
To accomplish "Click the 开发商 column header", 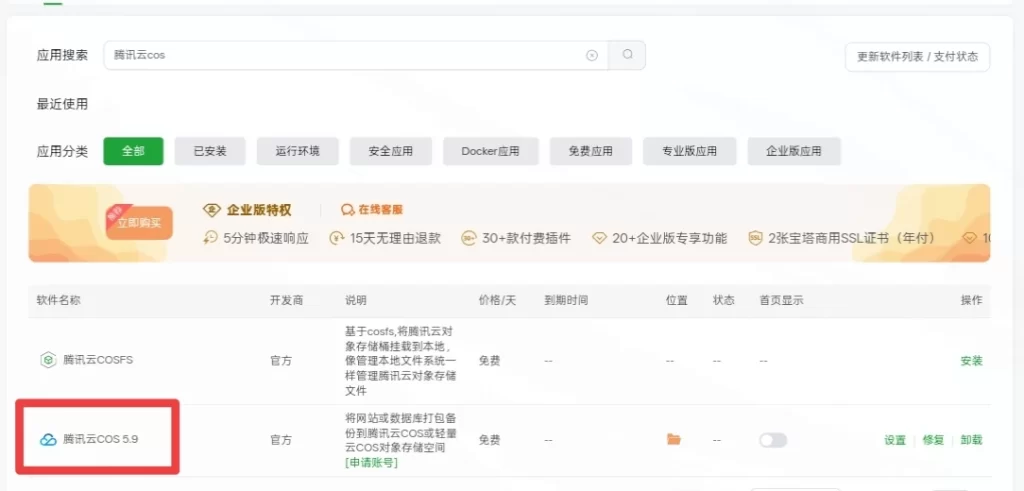I will pos(287,300).
